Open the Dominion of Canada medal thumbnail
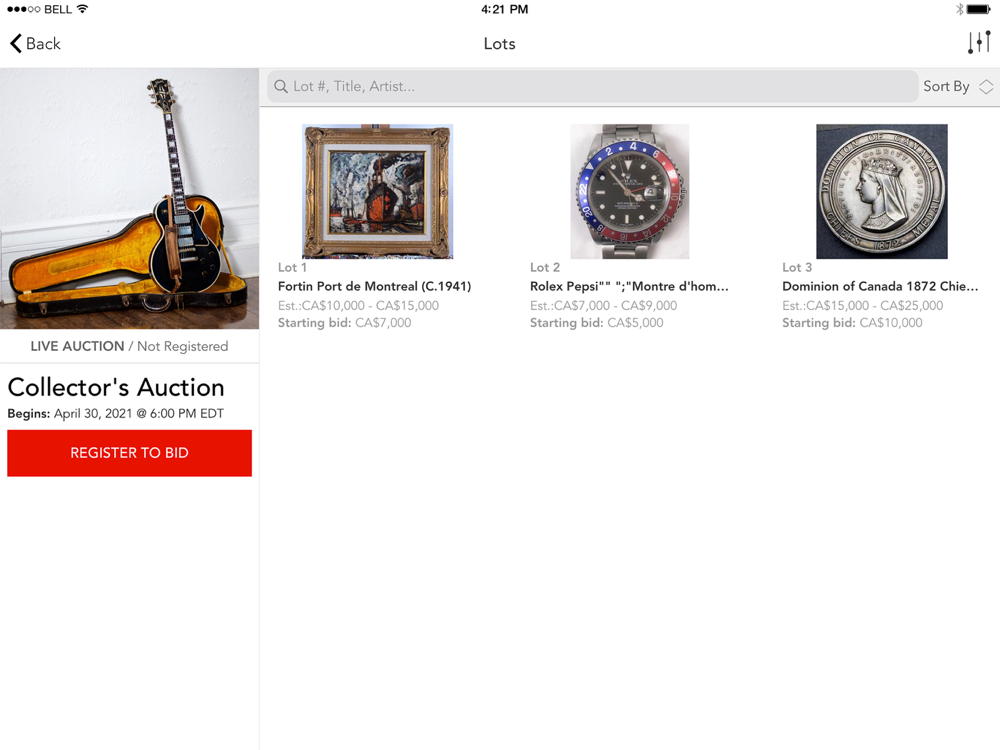 [881, 191]
